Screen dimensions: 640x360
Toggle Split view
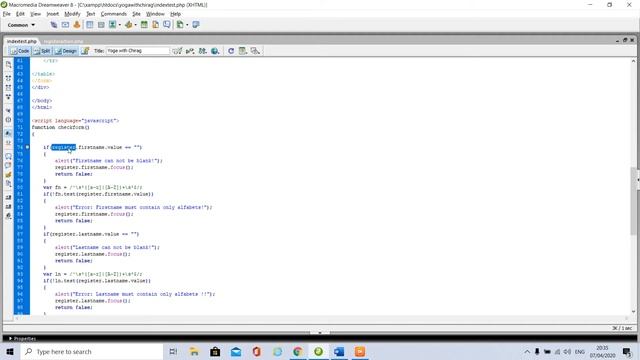[x=42, y=51]
